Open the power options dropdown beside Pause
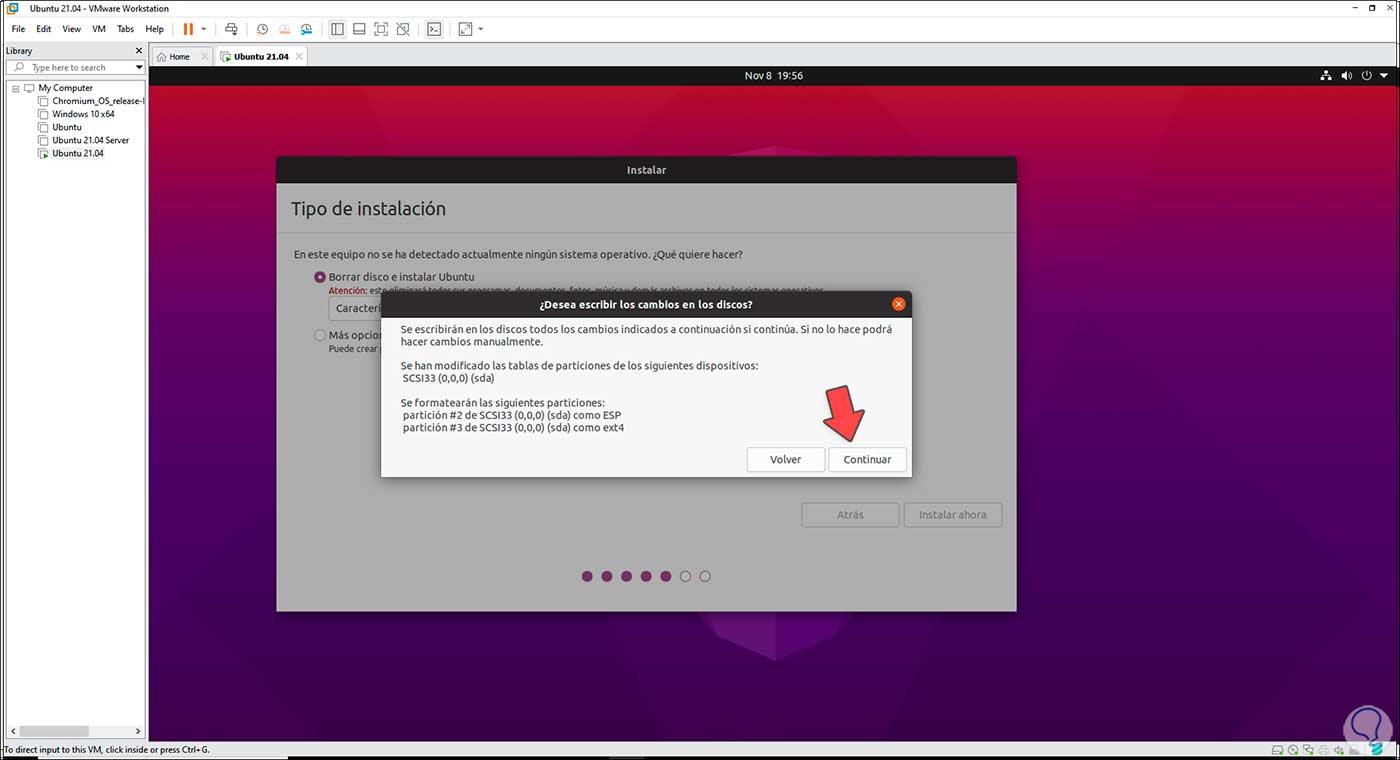Image resolution: width=1400 pixels, height=760 pixels. click(204, 29)
